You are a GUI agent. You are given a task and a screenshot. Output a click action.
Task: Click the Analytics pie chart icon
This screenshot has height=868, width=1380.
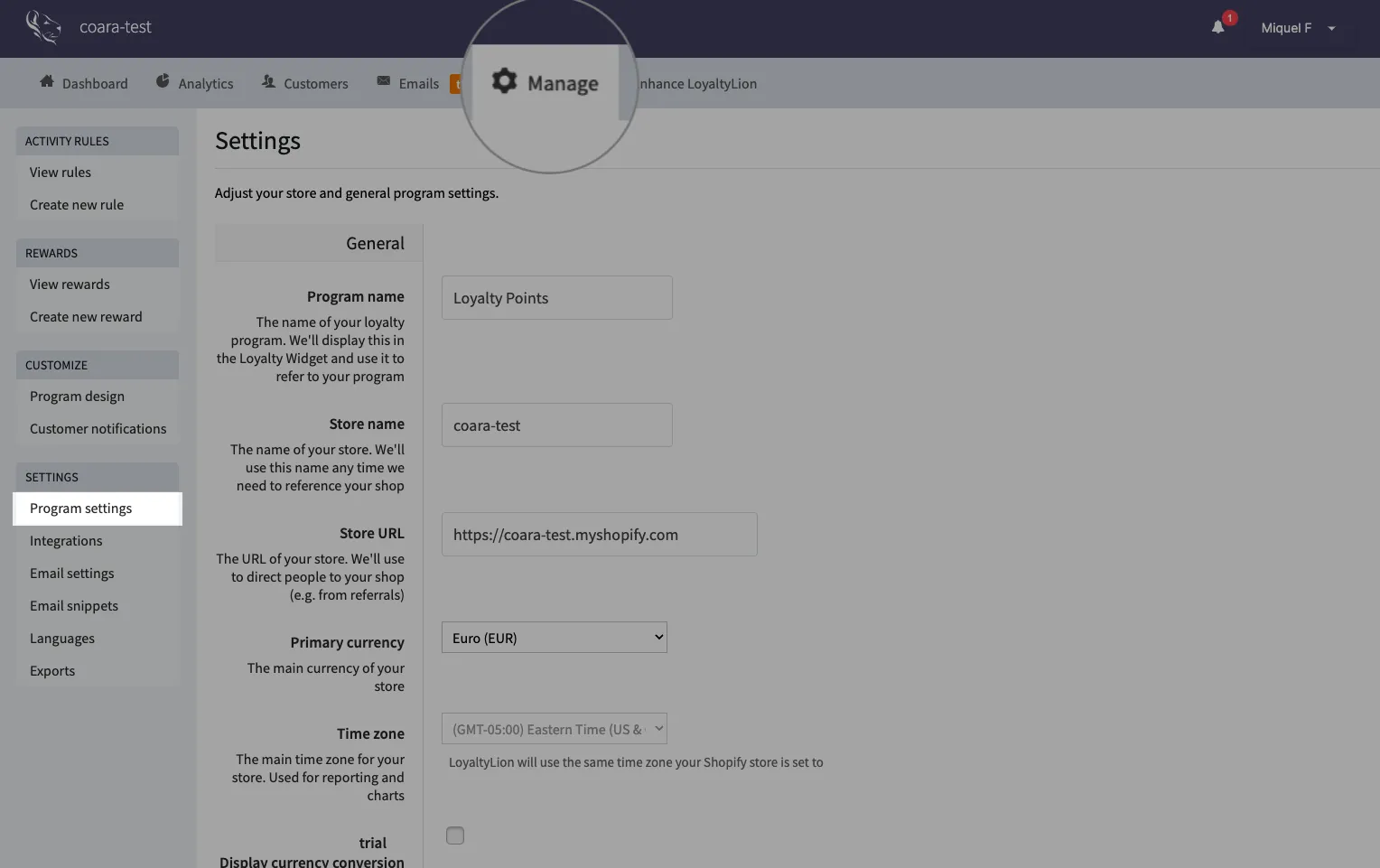[x=163, y=82]
